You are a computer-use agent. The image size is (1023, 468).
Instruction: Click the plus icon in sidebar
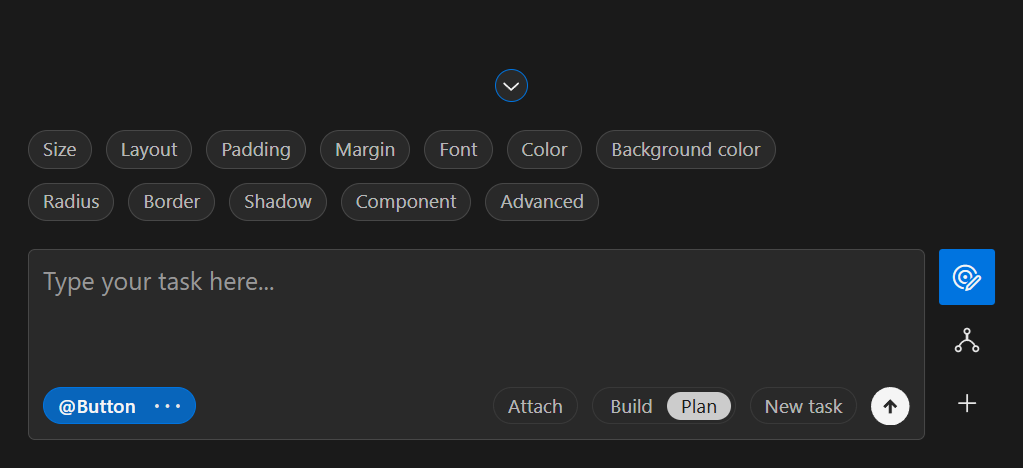click(966, 403)
